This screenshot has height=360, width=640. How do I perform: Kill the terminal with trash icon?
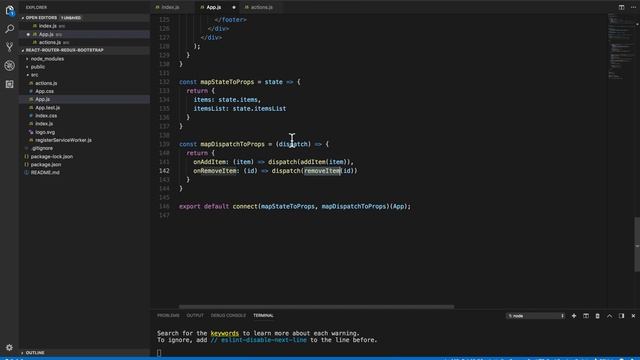tap(598, 316)
